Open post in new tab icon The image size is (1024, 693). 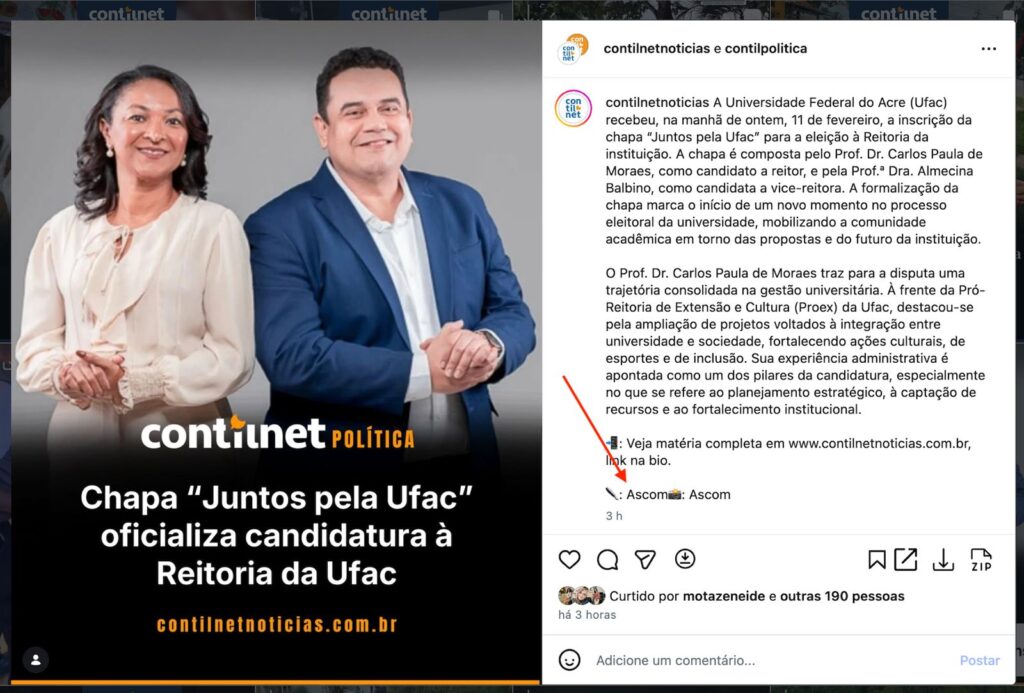coord(906,560)
